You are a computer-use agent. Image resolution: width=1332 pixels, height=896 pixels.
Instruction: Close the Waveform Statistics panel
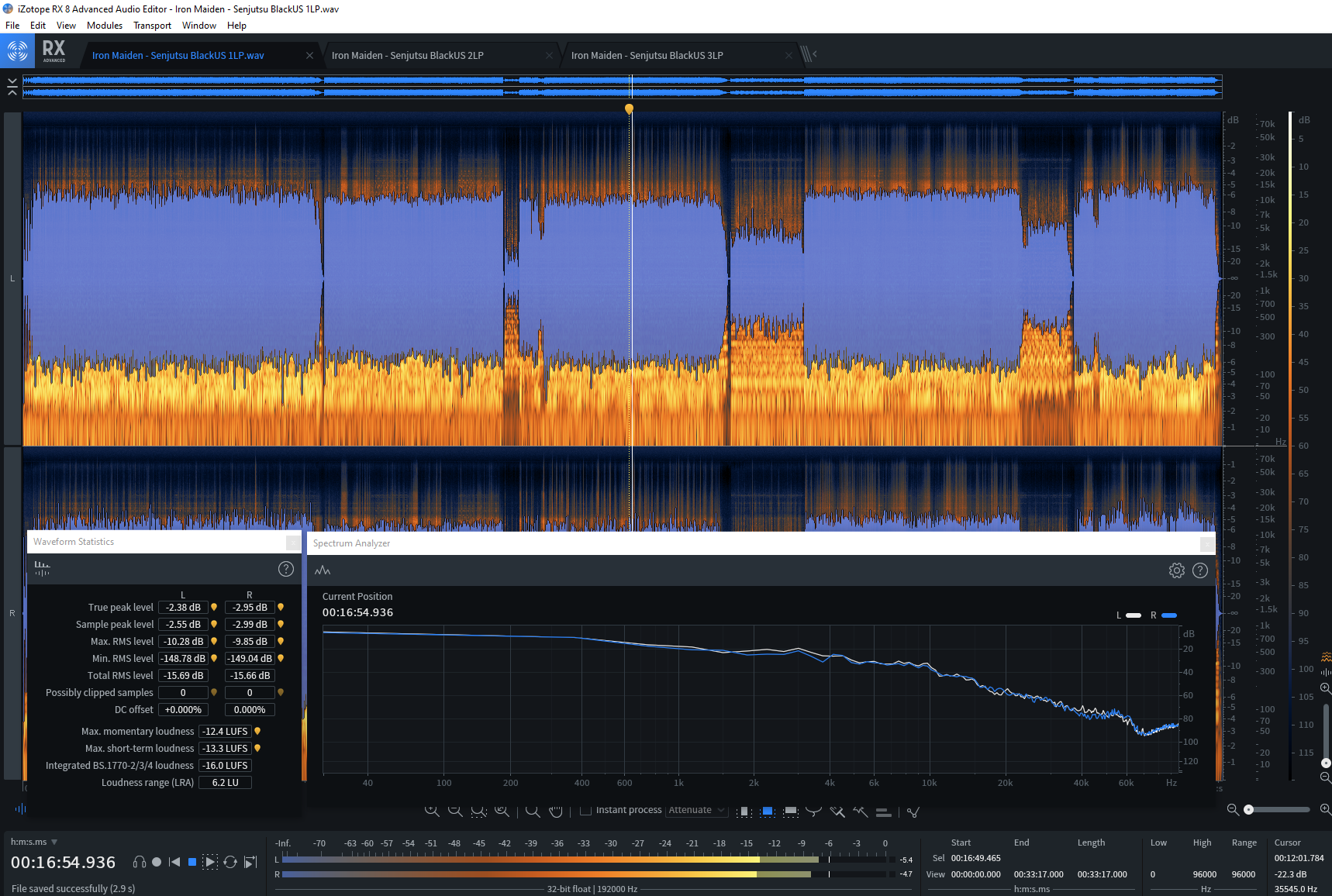[293, 543]
